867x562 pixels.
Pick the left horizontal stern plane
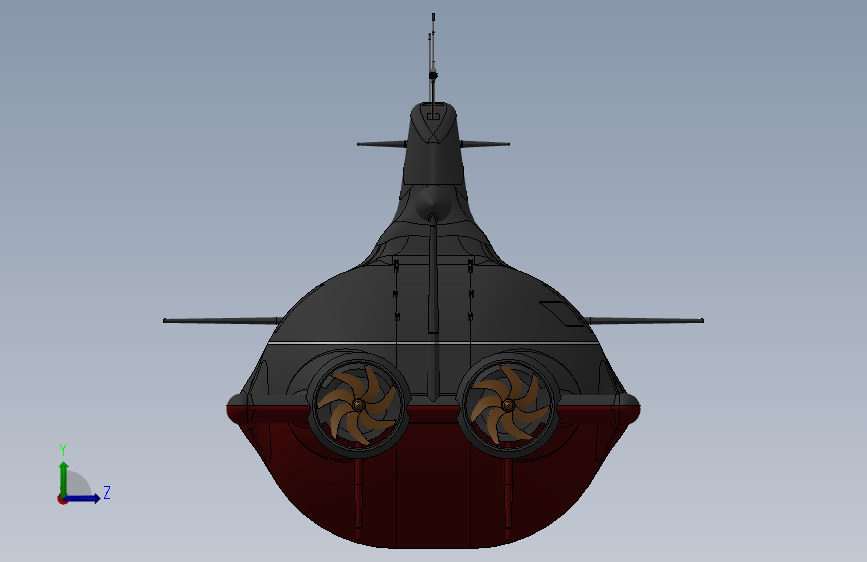[222, 320]
